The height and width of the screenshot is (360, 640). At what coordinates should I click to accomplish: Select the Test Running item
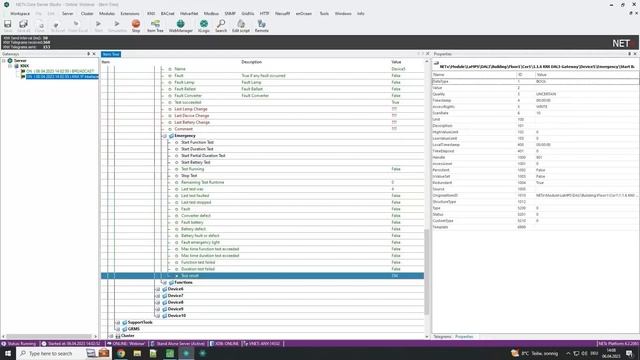click(x=192, y=169)
